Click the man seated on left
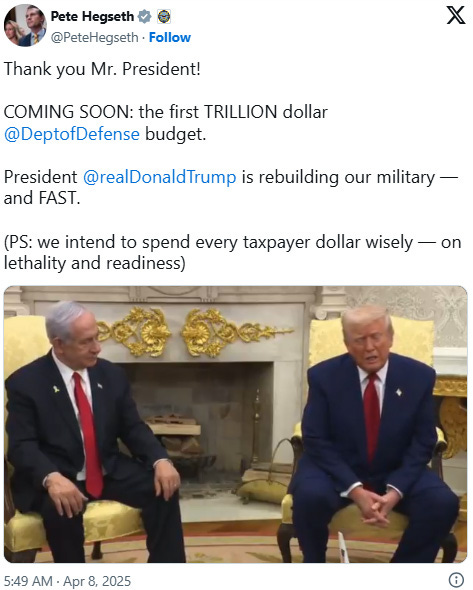 pyautogui.click(x=88, y=433)
